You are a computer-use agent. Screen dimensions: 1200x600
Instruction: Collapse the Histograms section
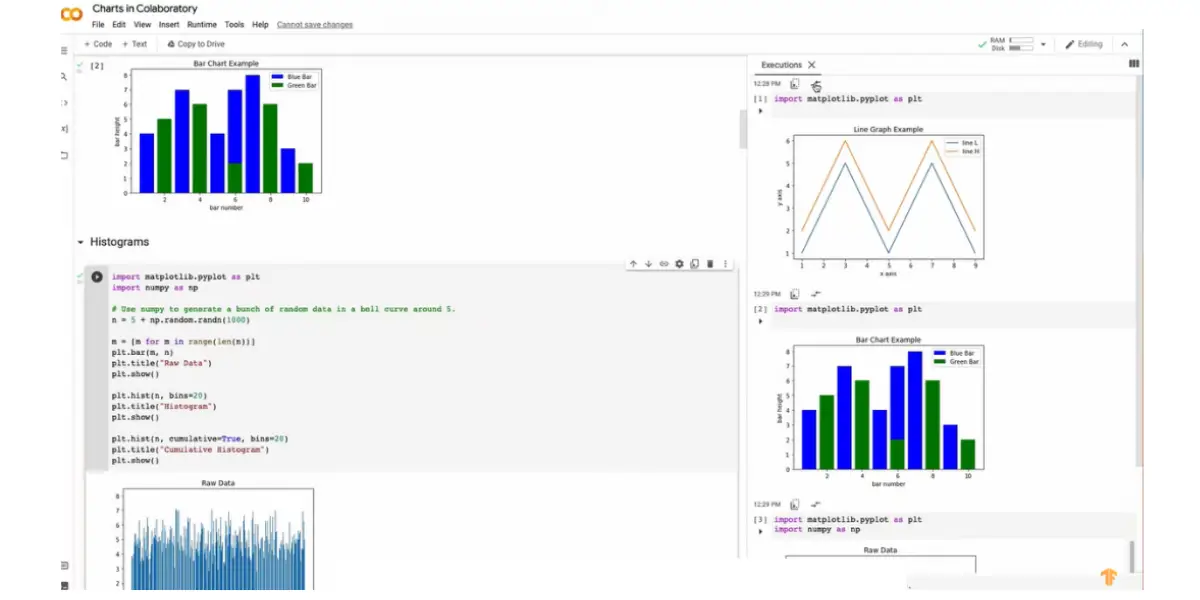click(81, 242)
